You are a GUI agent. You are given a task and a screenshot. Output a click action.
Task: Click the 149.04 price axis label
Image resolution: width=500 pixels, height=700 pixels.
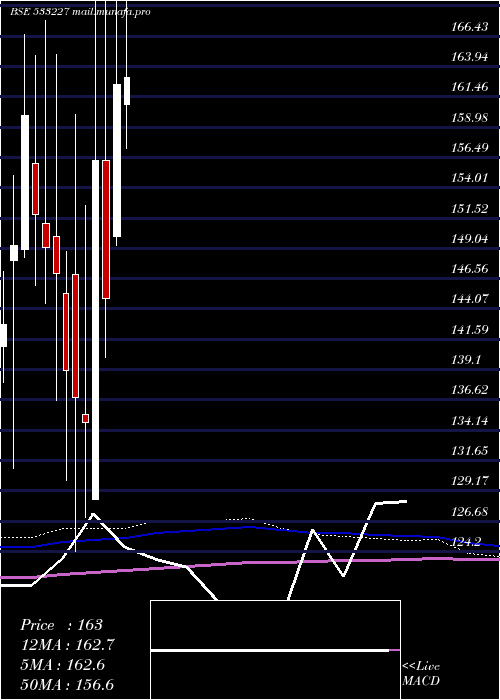click(x=470, y=239)
